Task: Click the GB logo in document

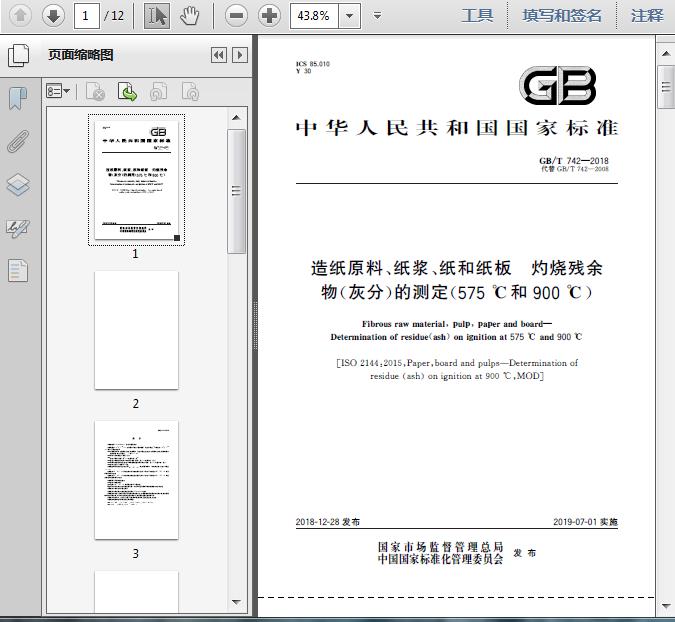Action: [x=557, y=85]
